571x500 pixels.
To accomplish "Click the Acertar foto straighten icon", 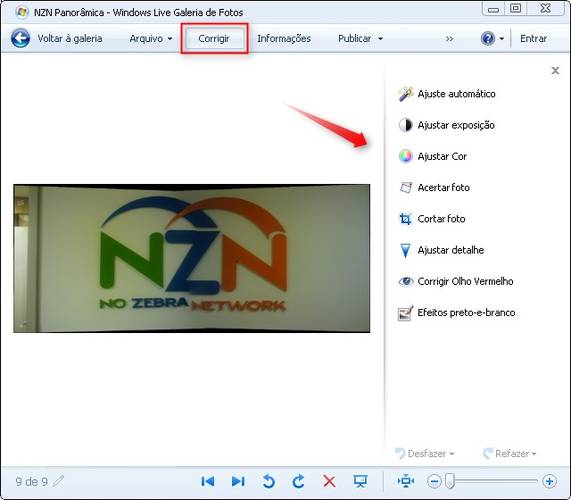I will tap(406, 188).
